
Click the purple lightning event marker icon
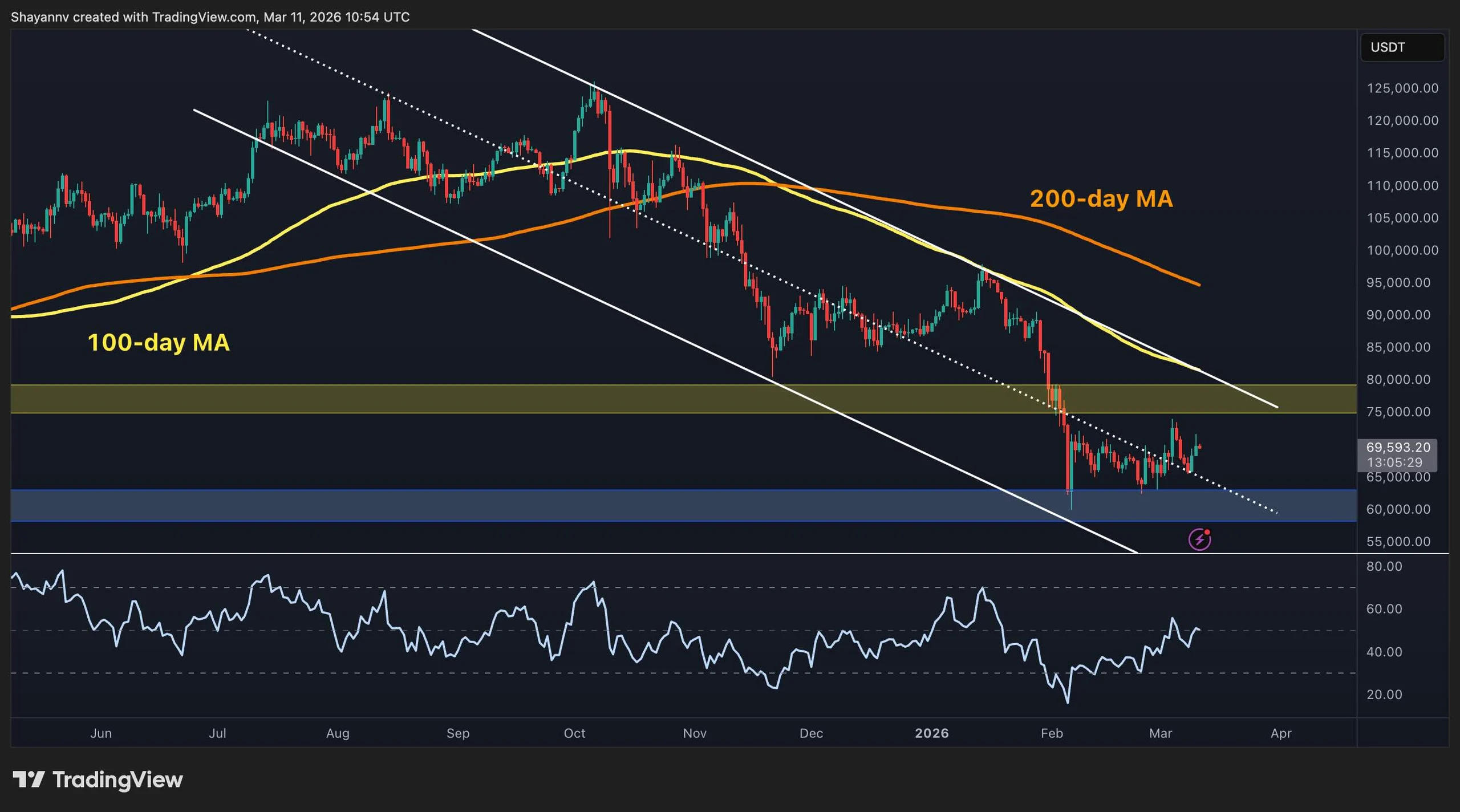tap(1199, 538)
